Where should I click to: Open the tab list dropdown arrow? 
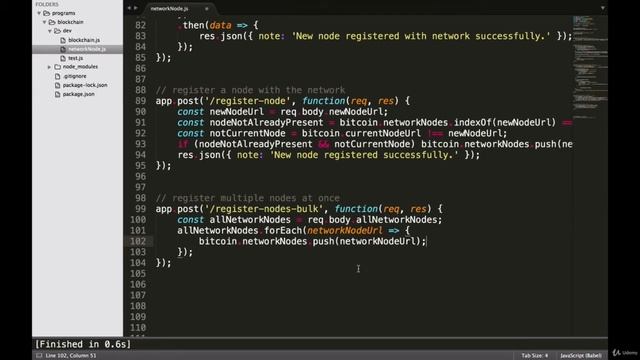tap(602, 8)
